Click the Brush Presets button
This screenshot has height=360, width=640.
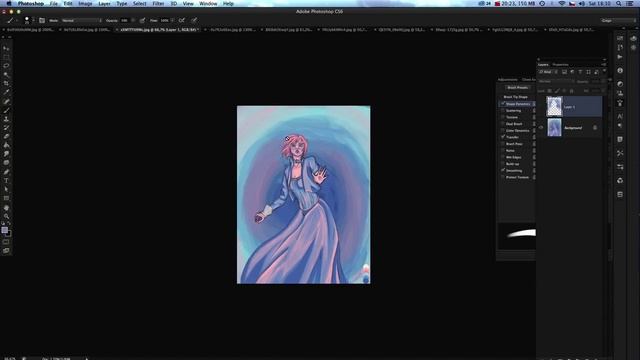pos(518,88)
